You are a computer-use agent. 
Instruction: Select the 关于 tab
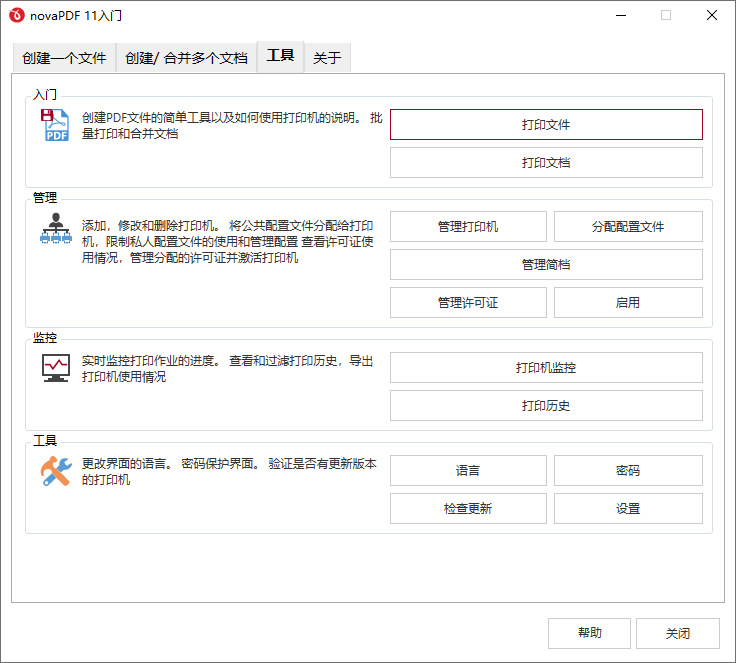coord(327,58)
